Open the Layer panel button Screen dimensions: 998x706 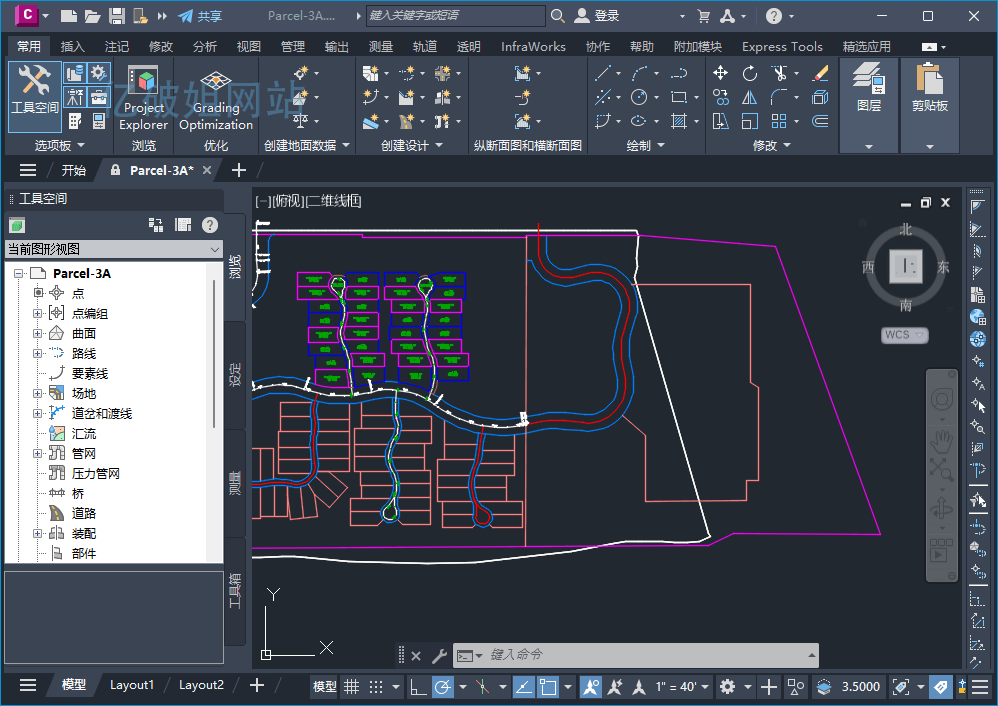868,106
